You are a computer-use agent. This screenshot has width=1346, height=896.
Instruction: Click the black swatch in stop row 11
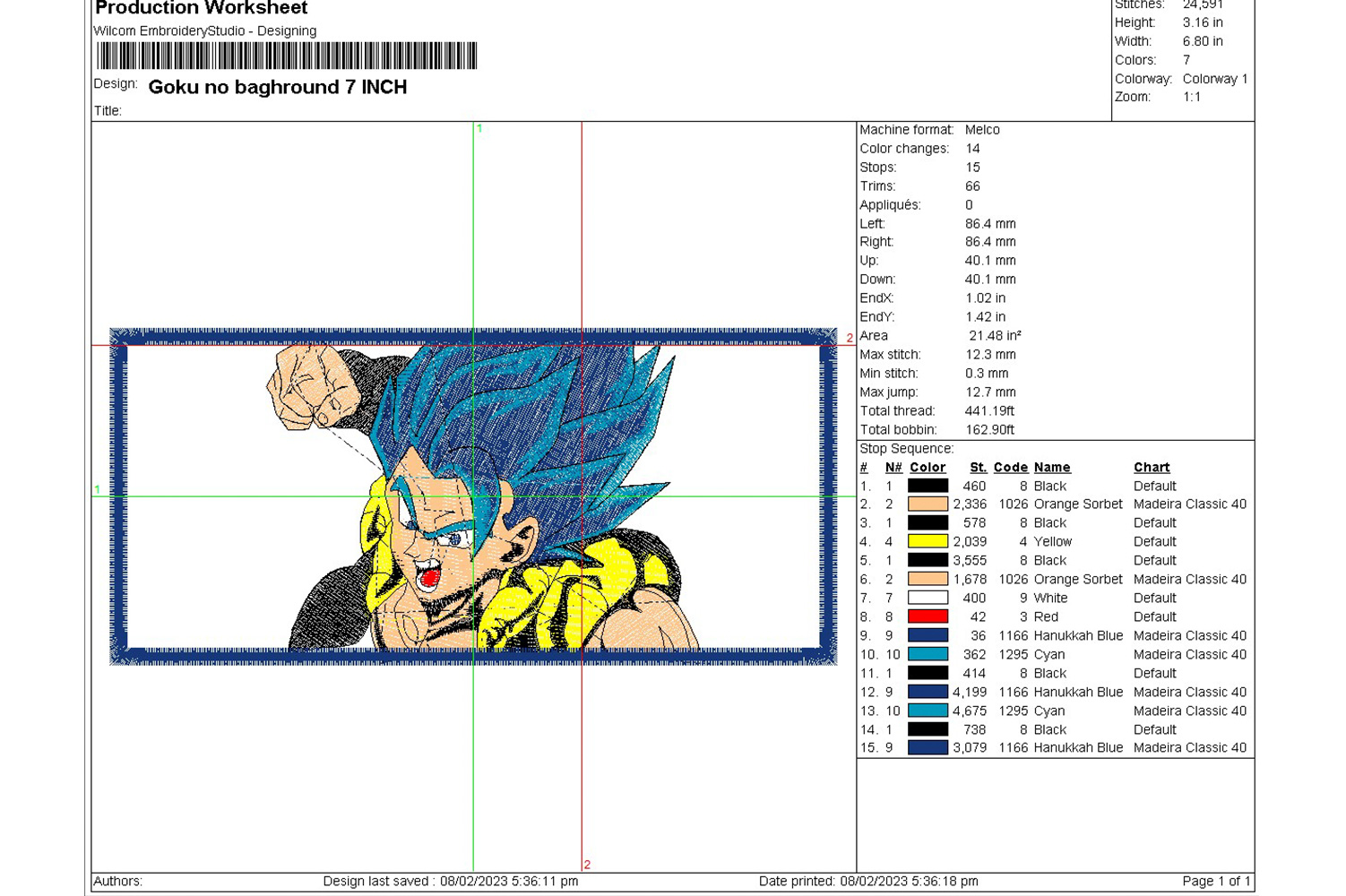click(928, 674)
